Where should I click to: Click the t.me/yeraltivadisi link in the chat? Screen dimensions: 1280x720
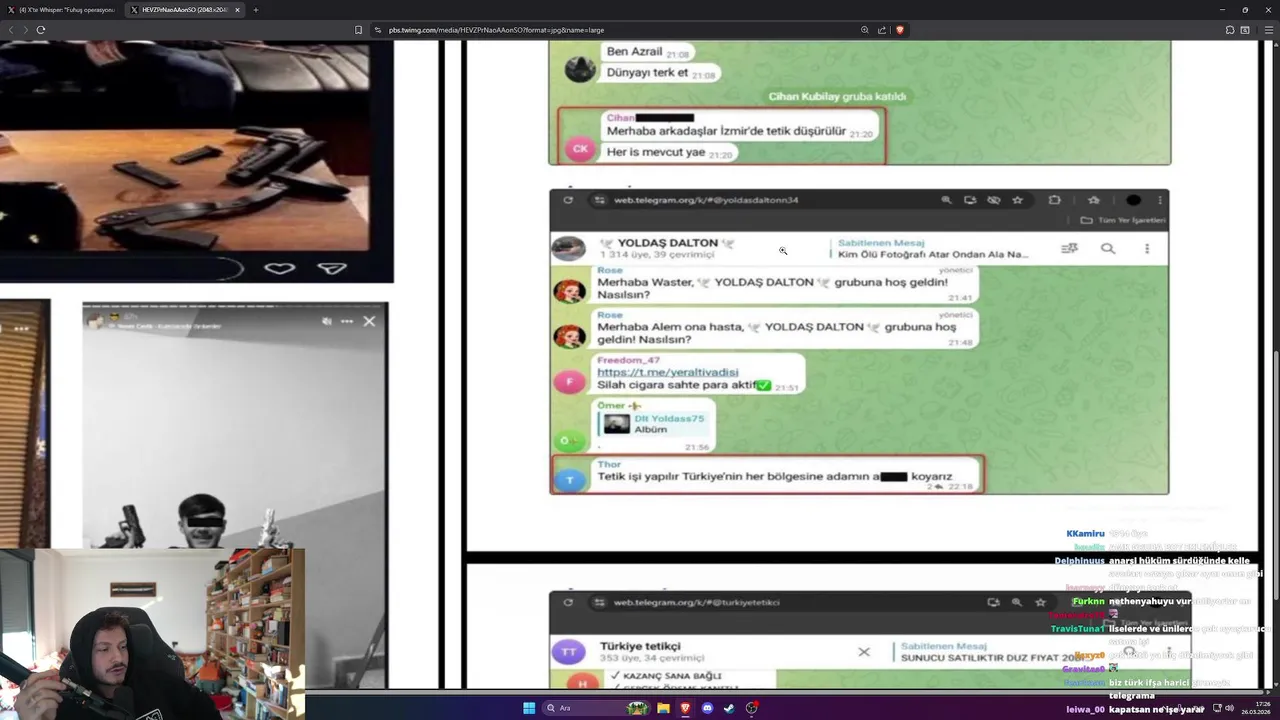pyautogui.click(x=668, y=372)
